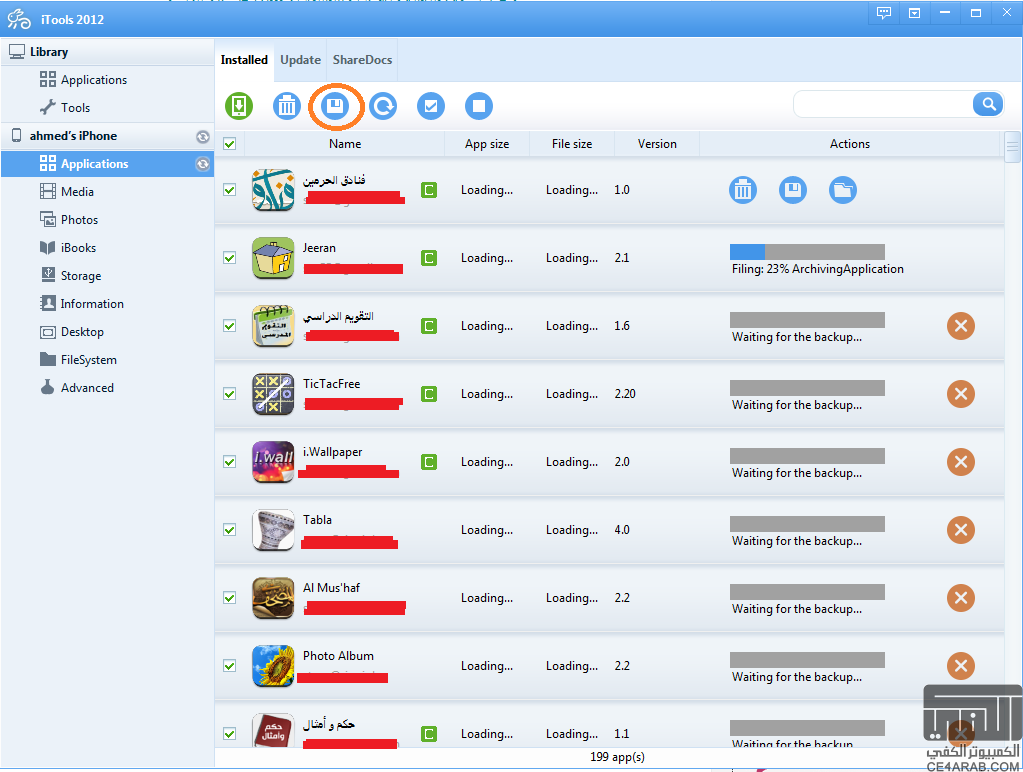Click the refresh icon beside ahmed's iPhone
The image size is (1023, 772).
(203, 136)
